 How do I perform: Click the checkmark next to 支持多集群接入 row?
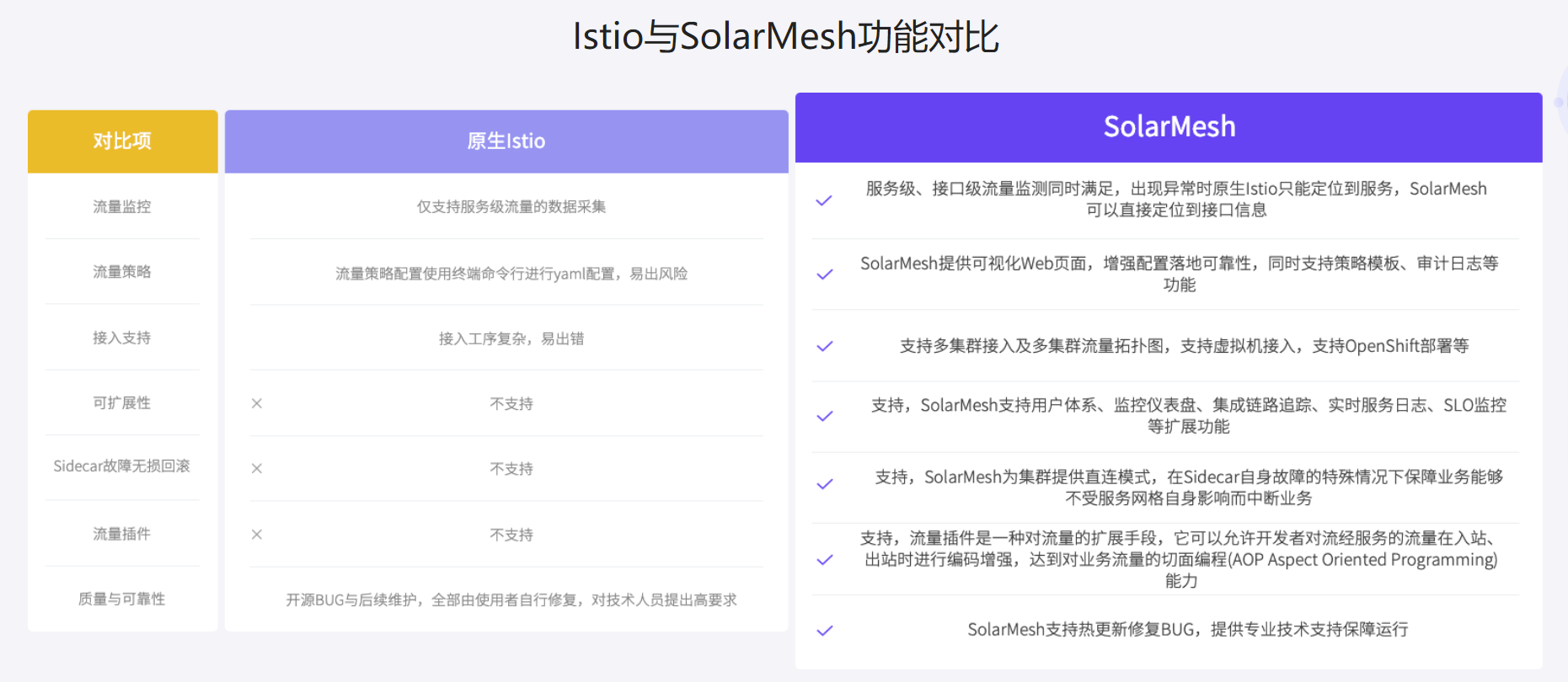point(824,346)
